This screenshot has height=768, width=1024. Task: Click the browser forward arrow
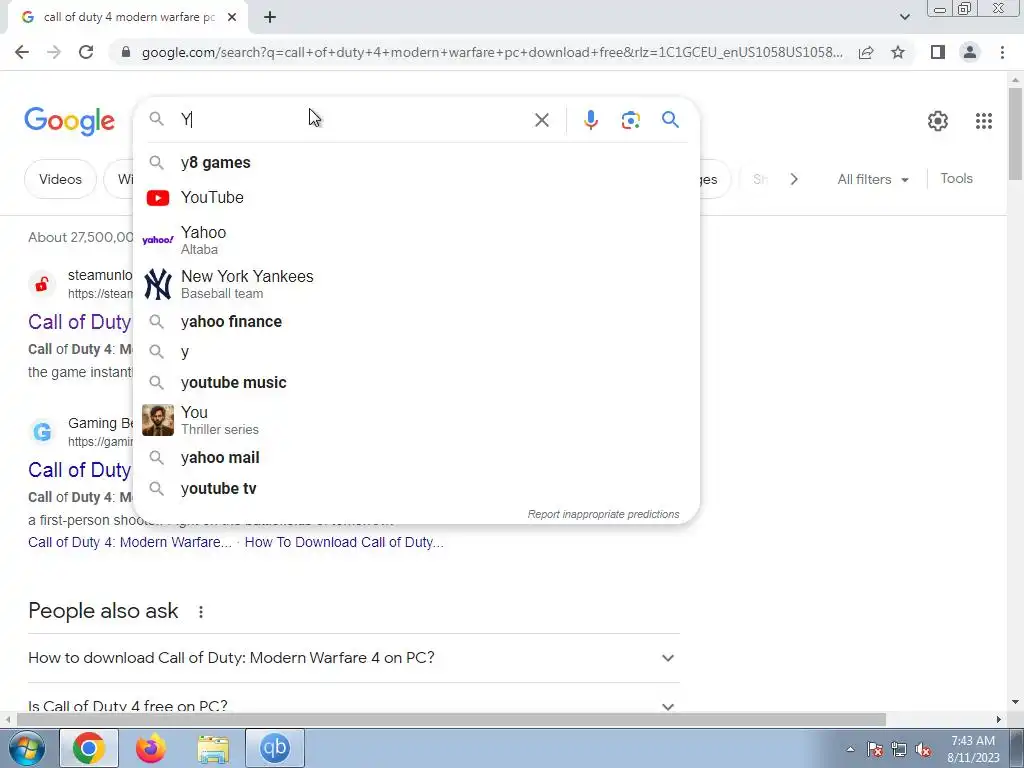(x=54, y=52)
